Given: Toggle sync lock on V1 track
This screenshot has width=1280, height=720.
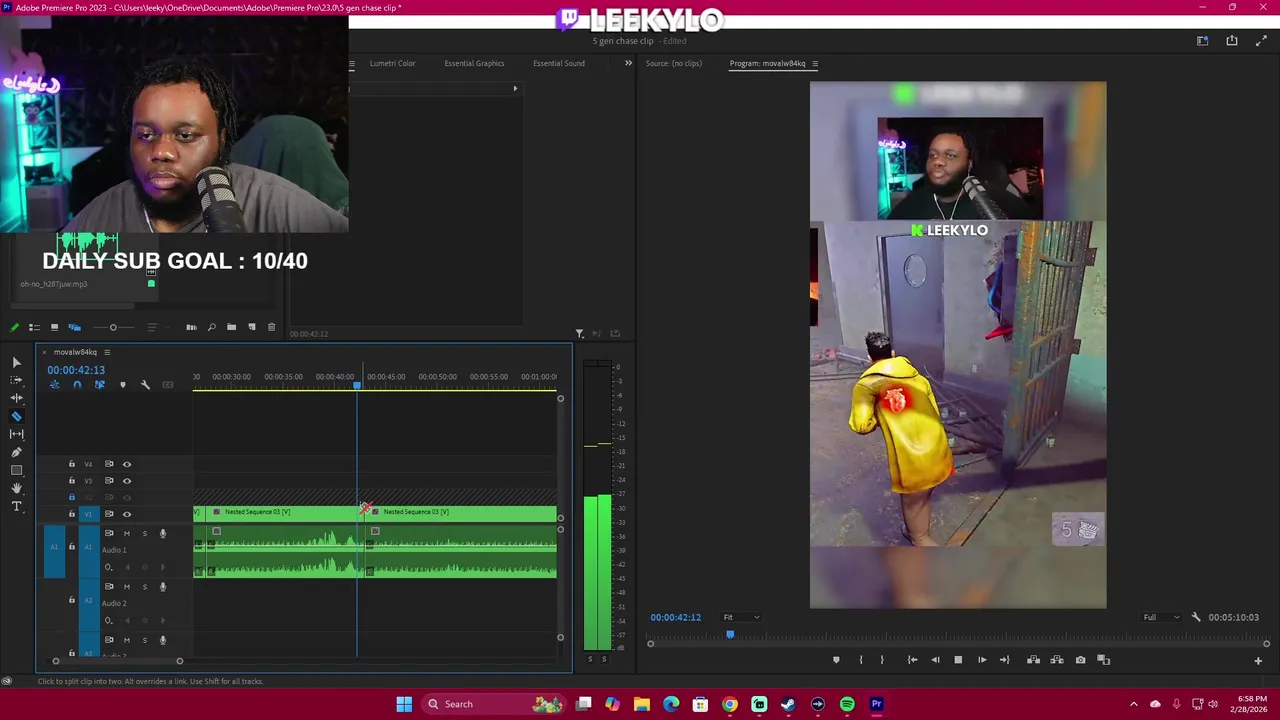Looking at the screenshot, I should [x=109, y=514].
